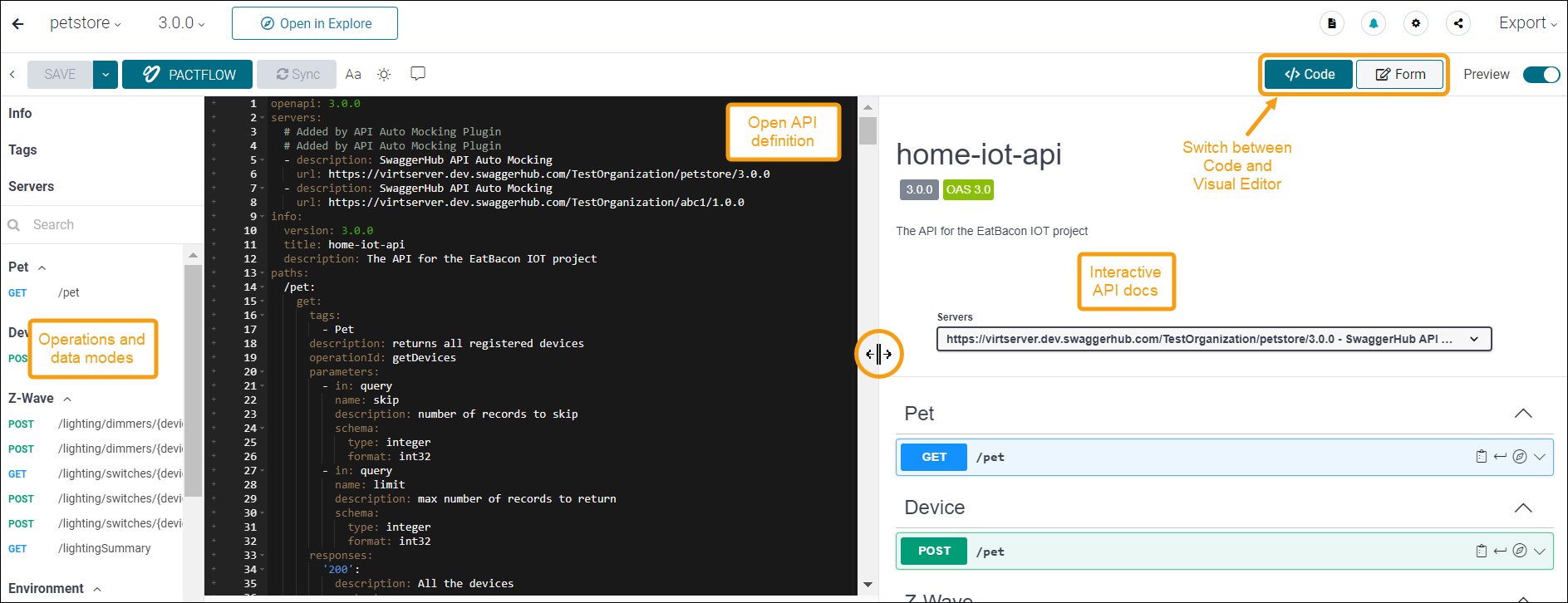Viewport: 1568px width, 603px height.
Task: Fold the paths block at line 13
Action: tap(263, 273)
